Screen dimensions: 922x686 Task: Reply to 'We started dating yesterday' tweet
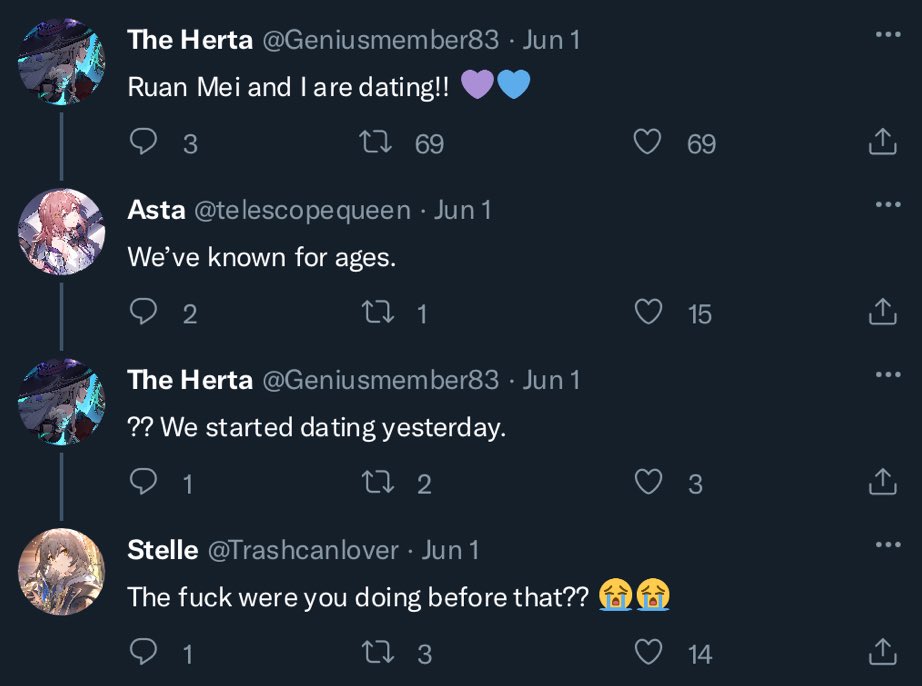(146, 483)
